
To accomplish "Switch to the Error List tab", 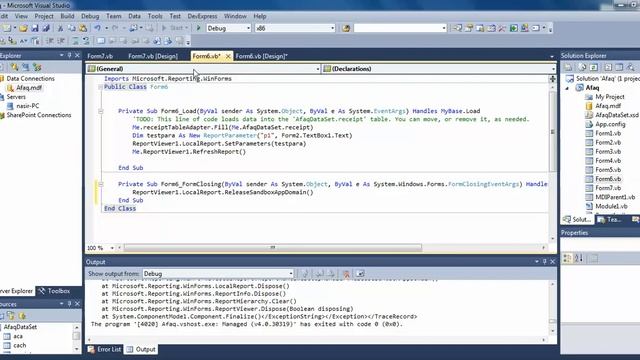I will point(104,349).
